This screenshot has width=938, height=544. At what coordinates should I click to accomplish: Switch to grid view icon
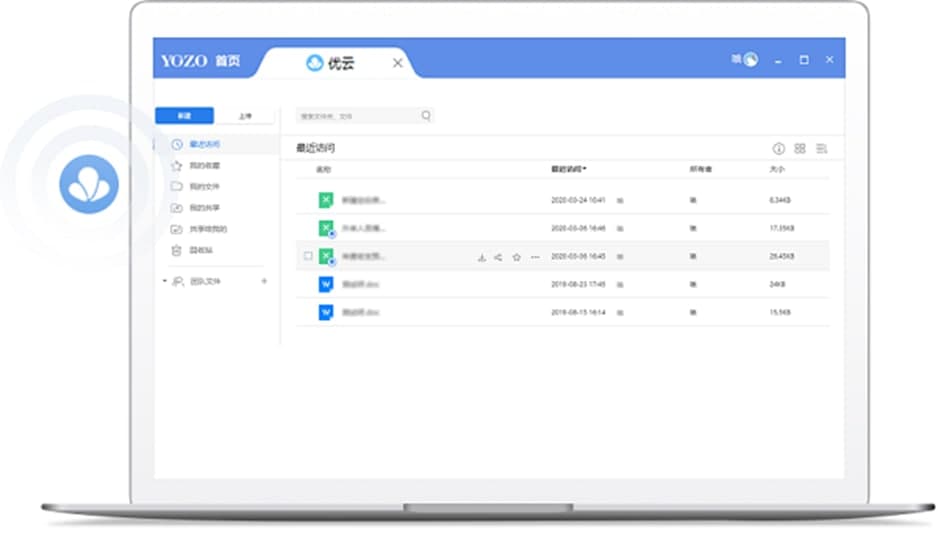pos(800,148)
